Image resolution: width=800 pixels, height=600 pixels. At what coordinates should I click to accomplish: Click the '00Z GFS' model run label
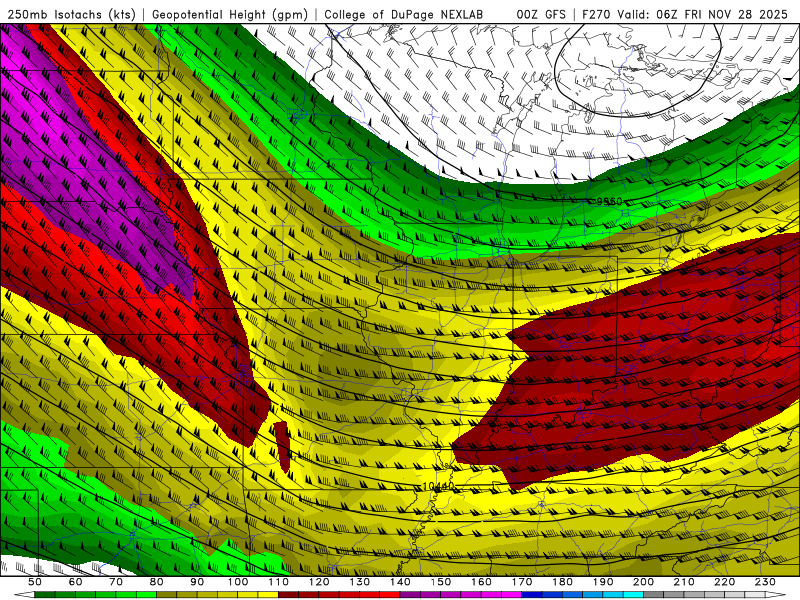click(541, 14)
